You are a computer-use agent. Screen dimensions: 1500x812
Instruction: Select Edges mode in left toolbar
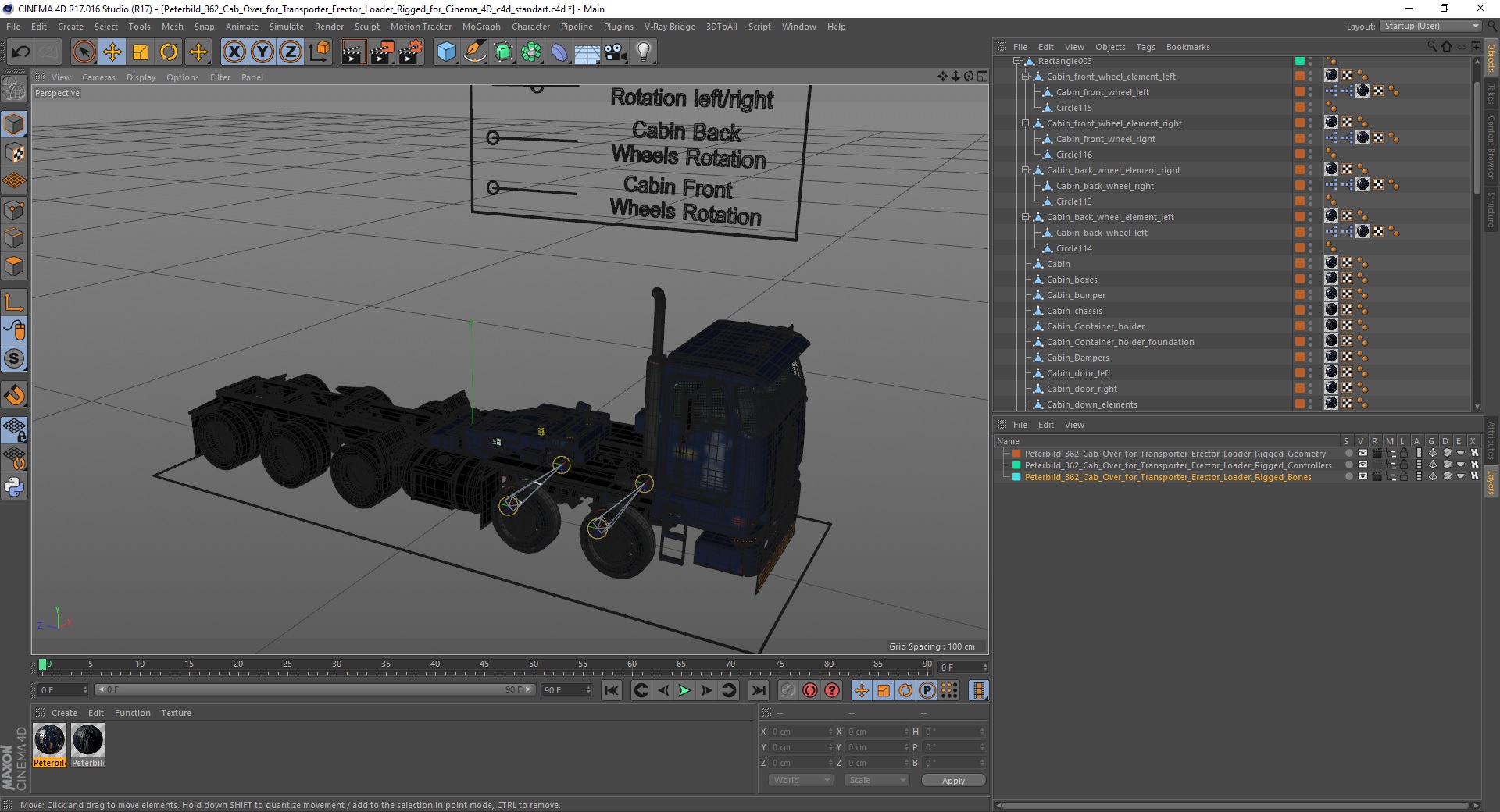14,238
